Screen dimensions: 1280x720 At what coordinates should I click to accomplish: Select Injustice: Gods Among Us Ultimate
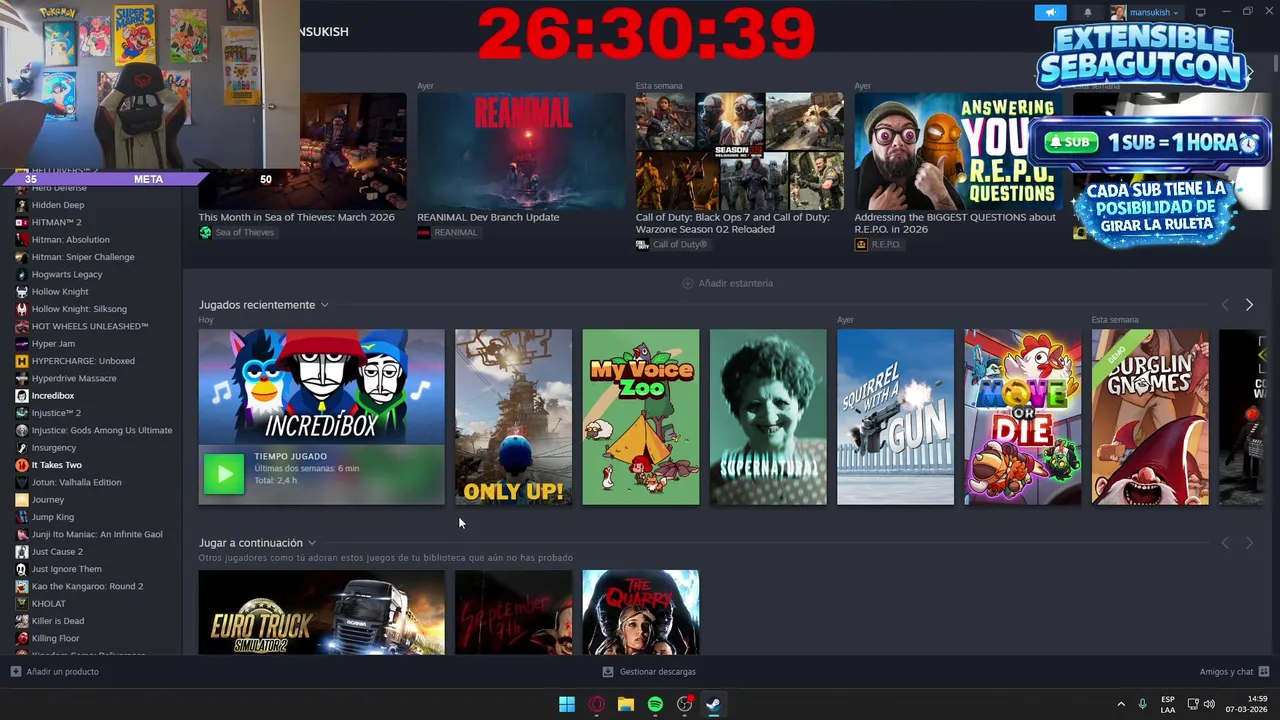pos(102,430)
